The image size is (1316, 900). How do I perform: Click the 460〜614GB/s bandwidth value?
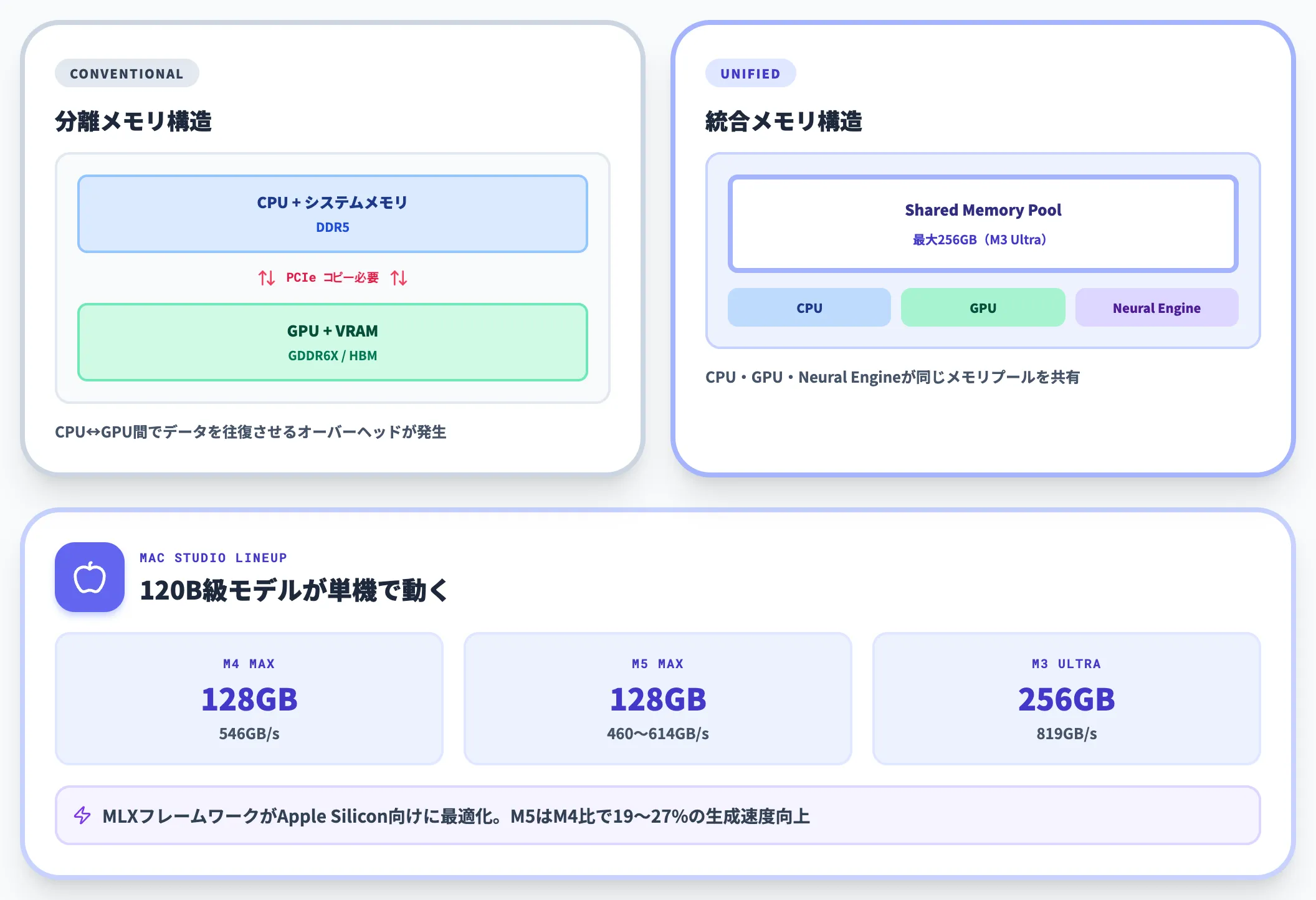(x=658, y=734)
